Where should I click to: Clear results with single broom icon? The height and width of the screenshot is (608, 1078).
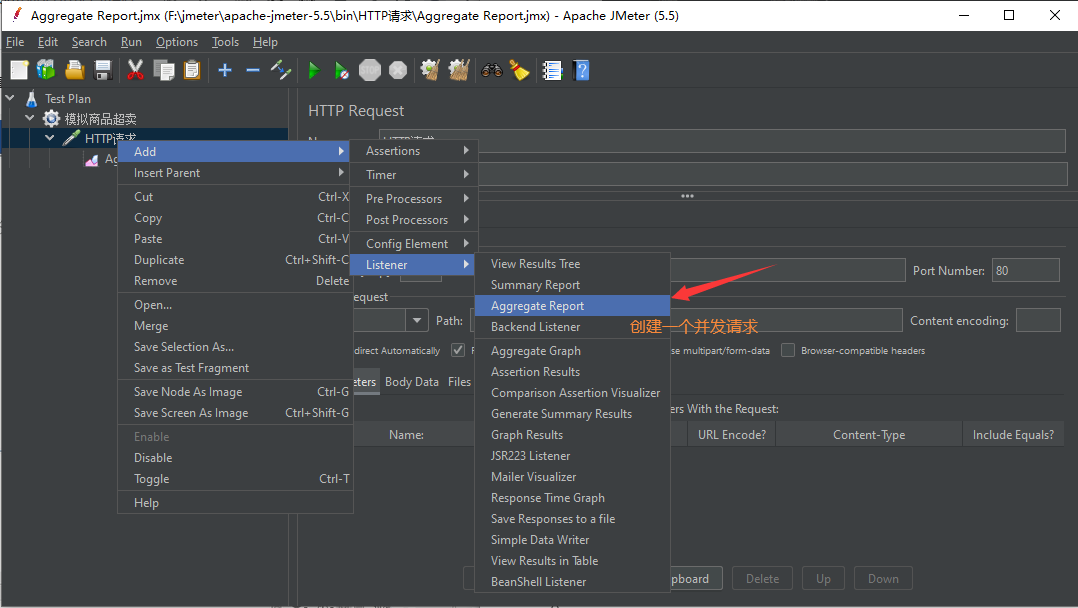pos(430,70)
